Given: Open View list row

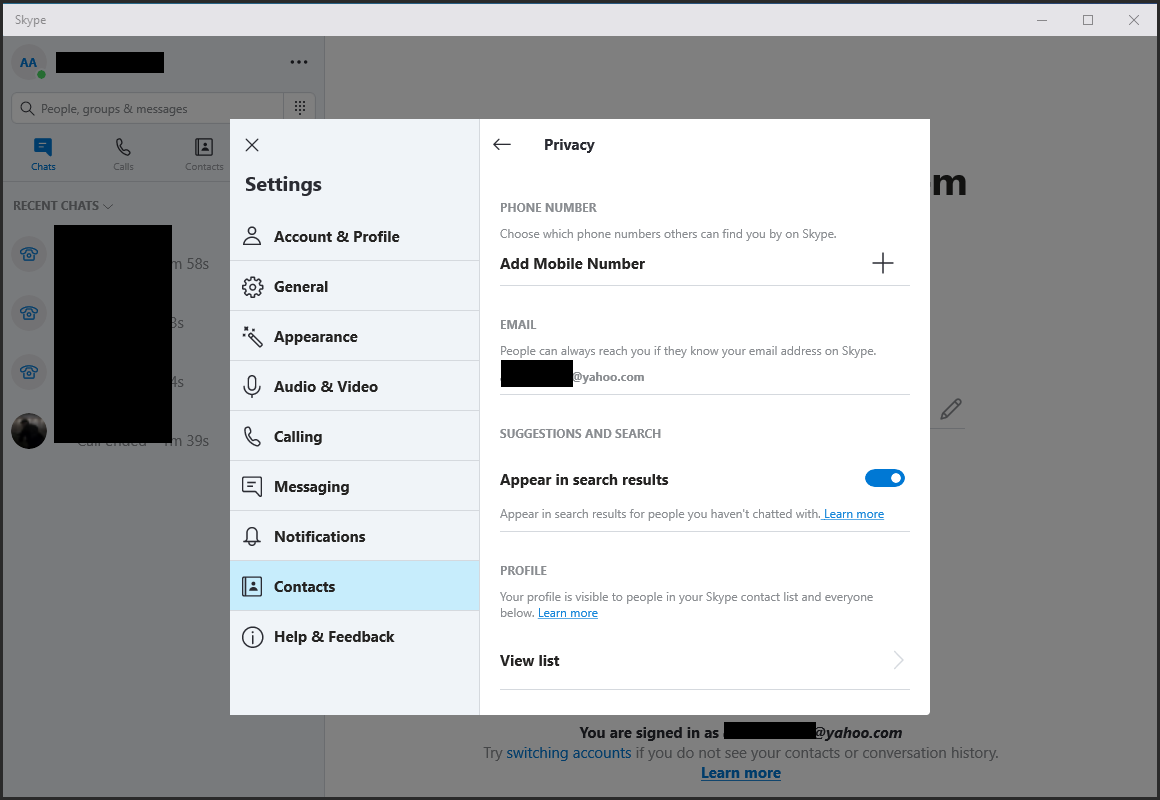Looking at the screenshot, I should pos(704,660).
